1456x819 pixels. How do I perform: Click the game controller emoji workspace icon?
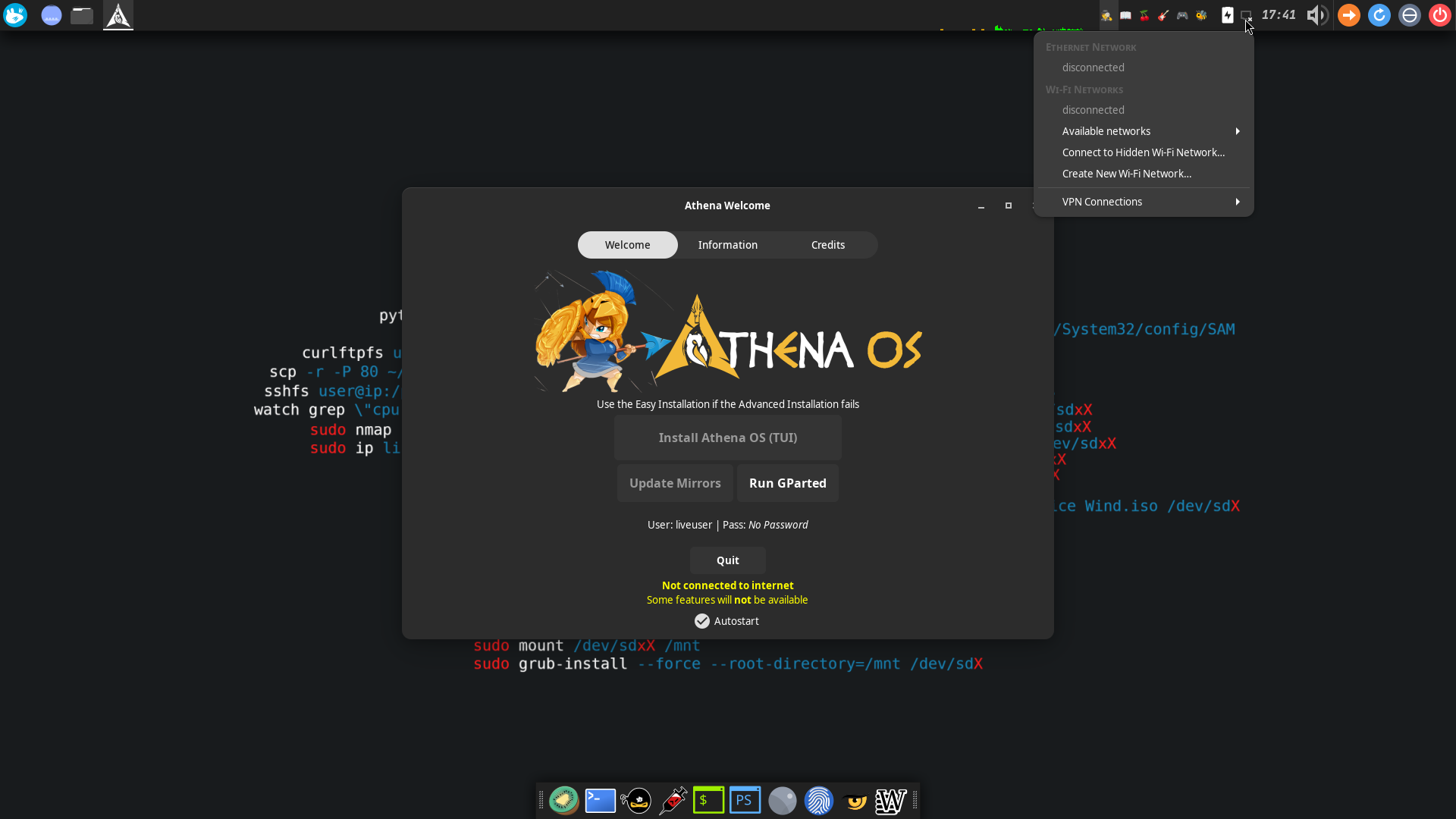(1182, 15)
